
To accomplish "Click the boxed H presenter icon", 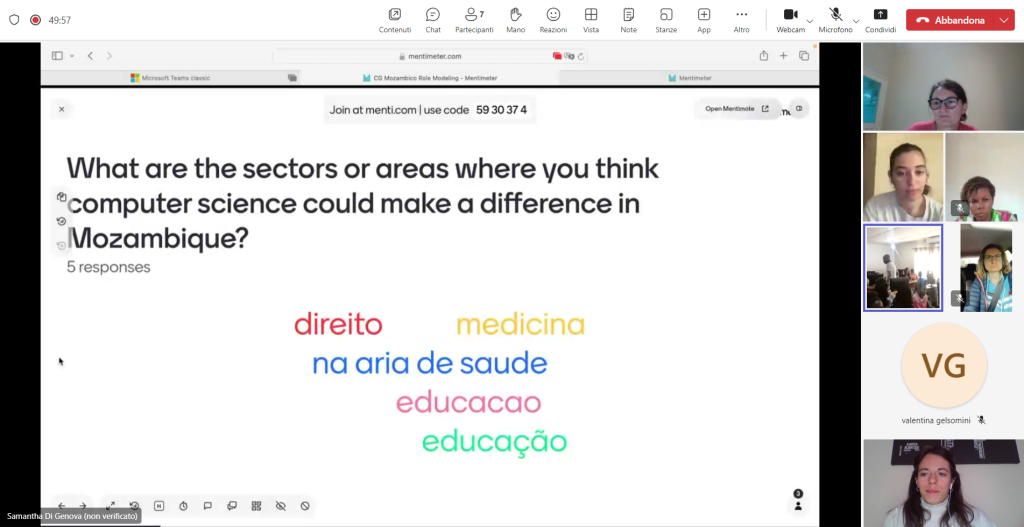I will pos(159,505).
